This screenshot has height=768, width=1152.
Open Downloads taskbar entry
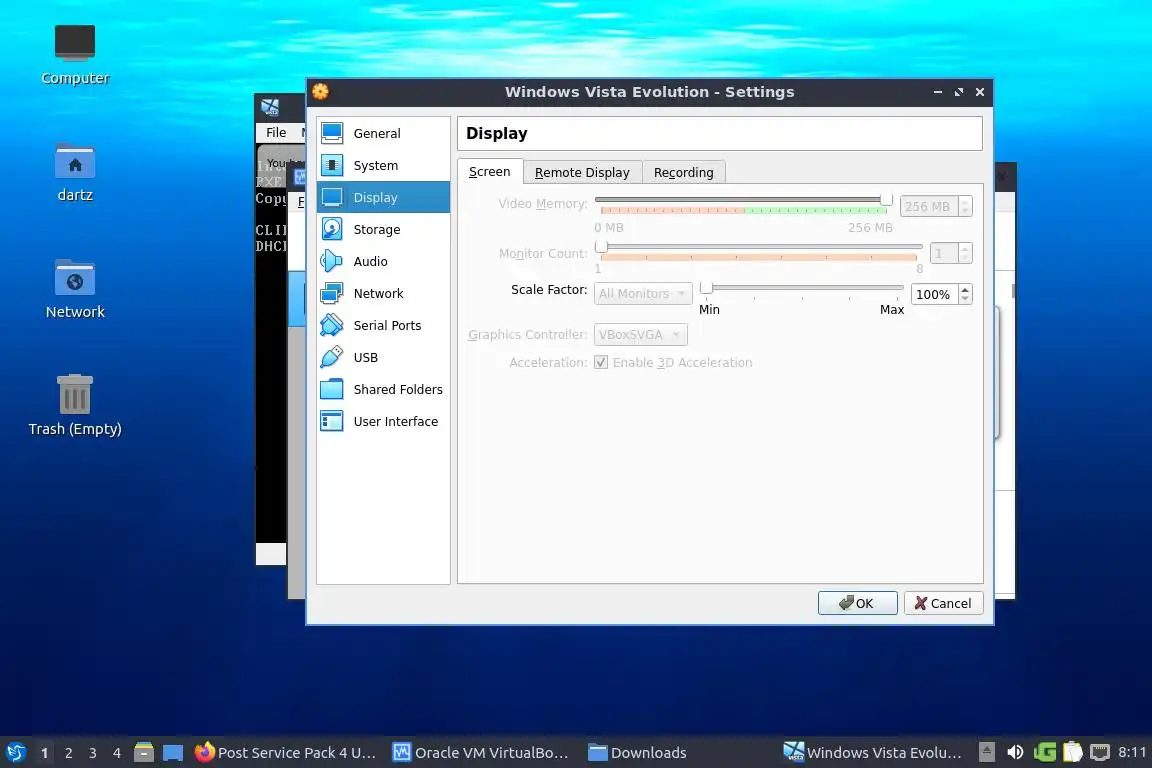(x=638, y=752)
